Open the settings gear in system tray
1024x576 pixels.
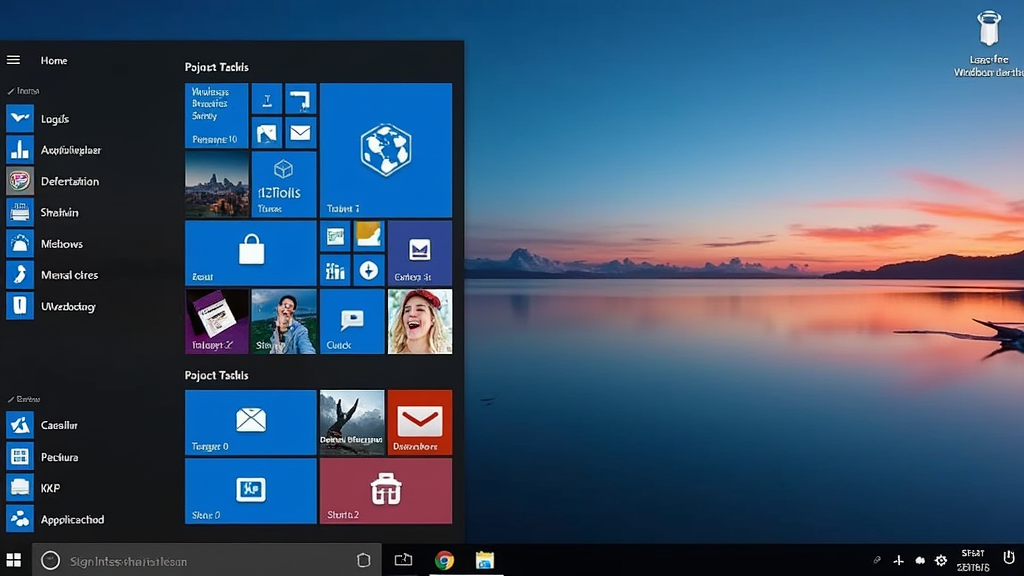[x=940, y=561]
